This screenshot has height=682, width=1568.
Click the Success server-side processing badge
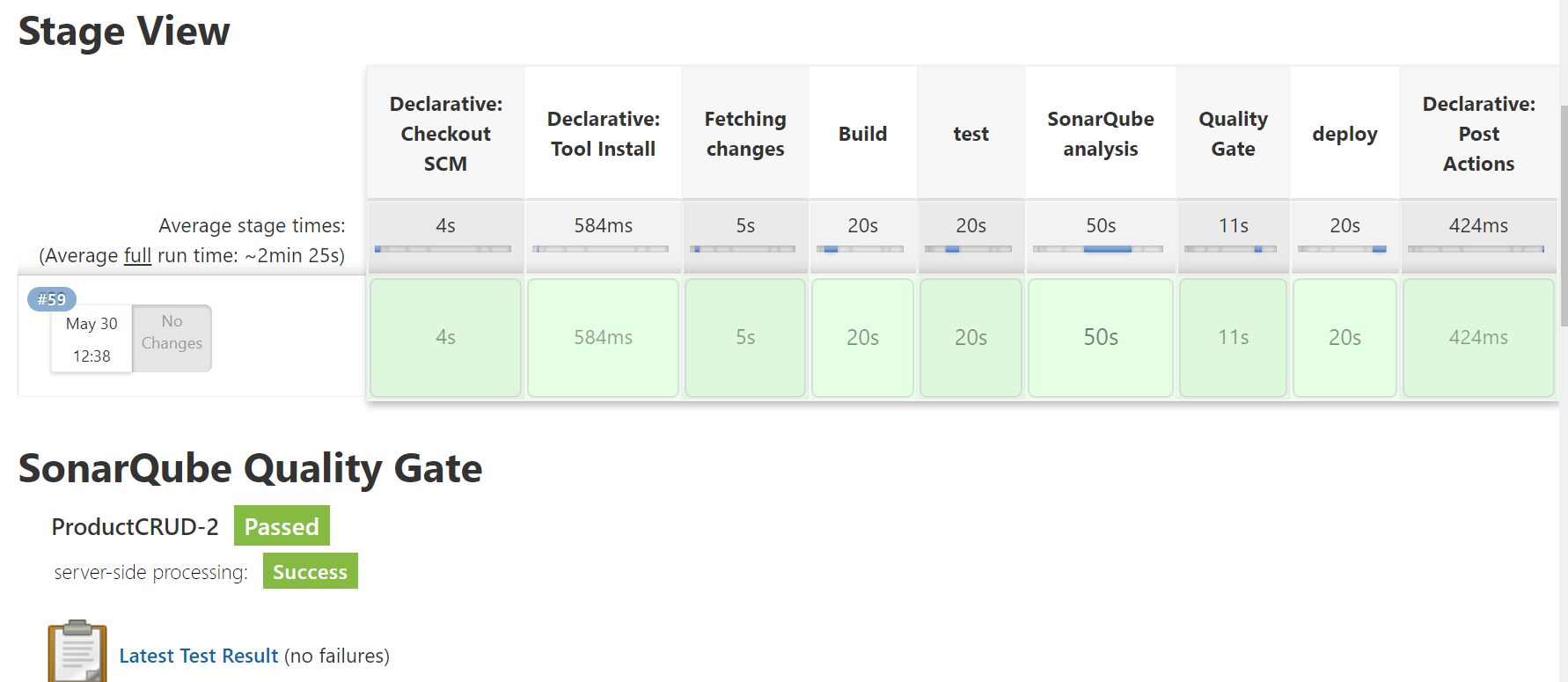(x=310, y=571)
